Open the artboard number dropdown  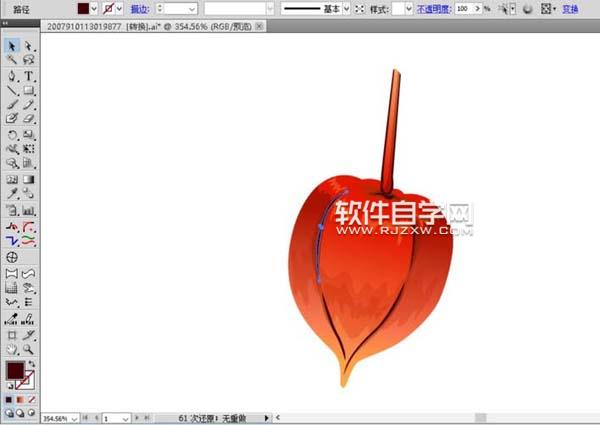click(125, 419)
